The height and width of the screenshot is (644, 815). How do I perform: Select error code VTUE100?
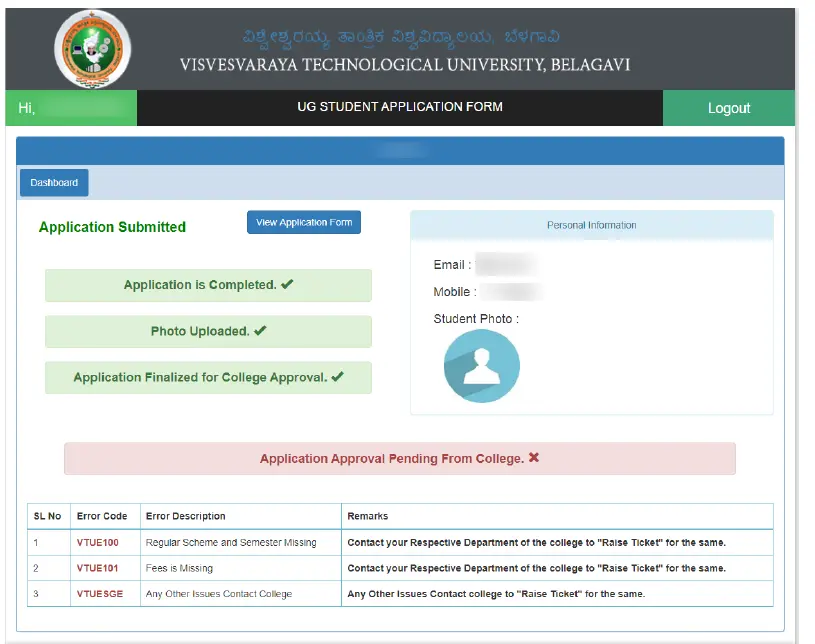[98, 543]
